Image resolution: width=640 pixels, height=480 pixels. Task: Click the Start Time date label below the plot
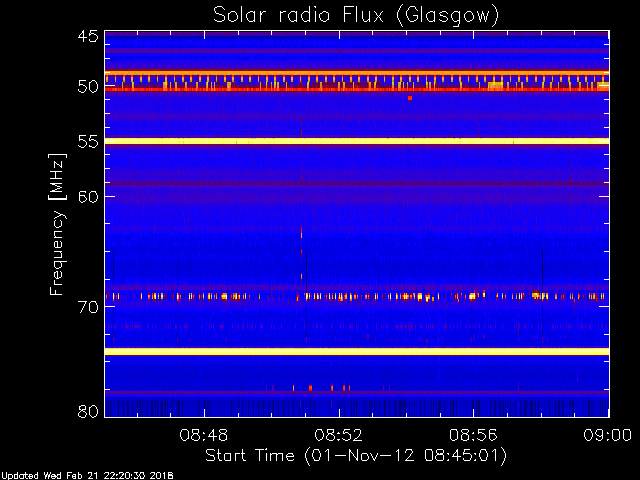[x=356, y=456]
